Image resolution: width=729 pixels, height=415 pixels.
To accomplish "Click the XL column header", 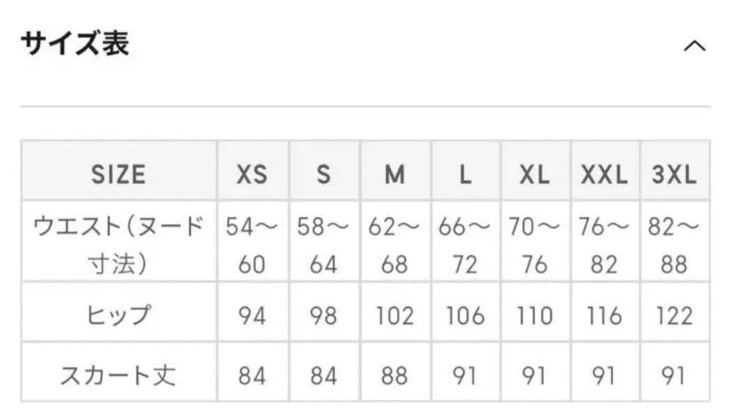I will (x=535, y=174).
